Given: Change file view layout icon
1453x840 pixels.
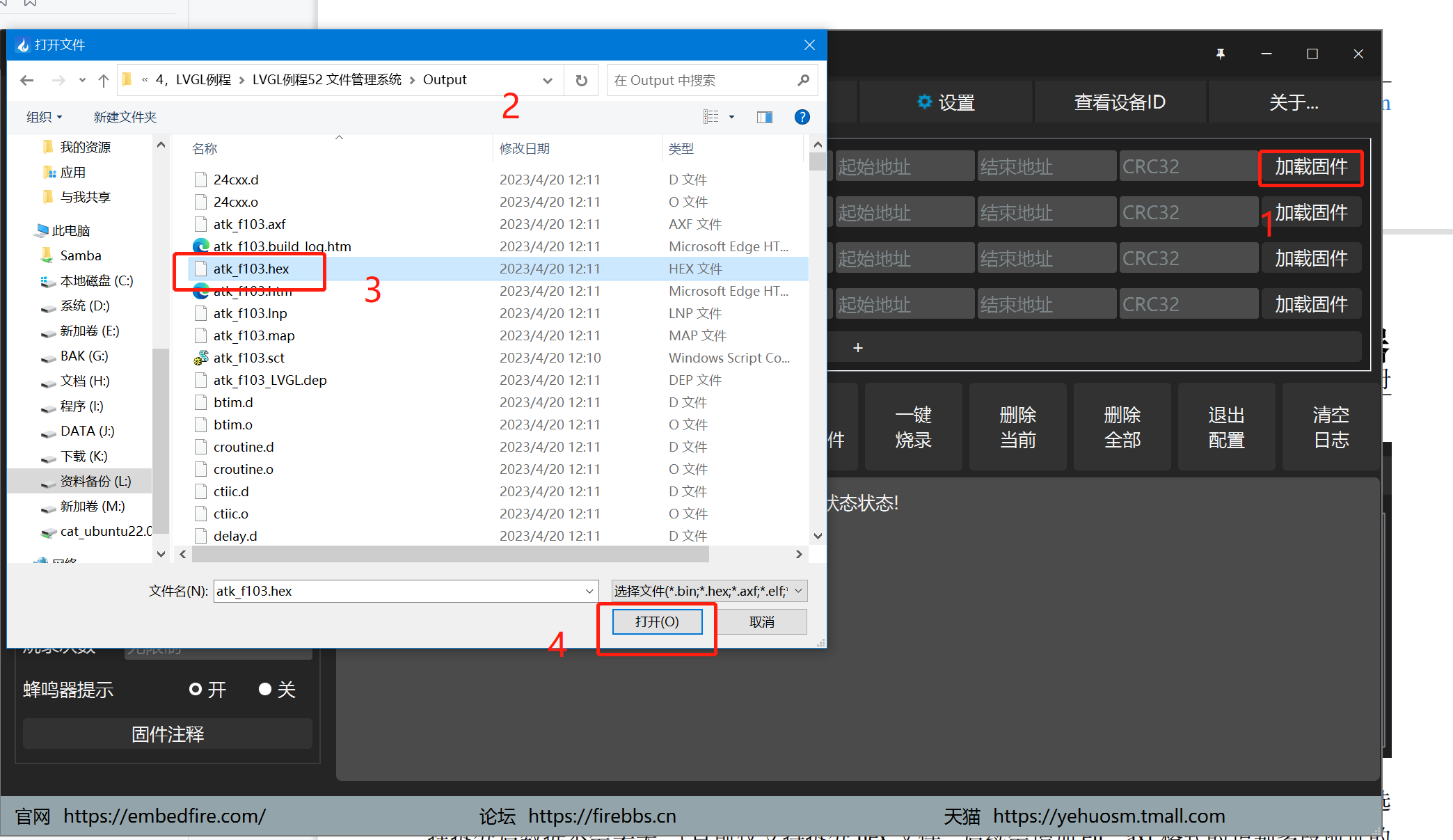Looking at the screenshot, I should pos(710,117).
